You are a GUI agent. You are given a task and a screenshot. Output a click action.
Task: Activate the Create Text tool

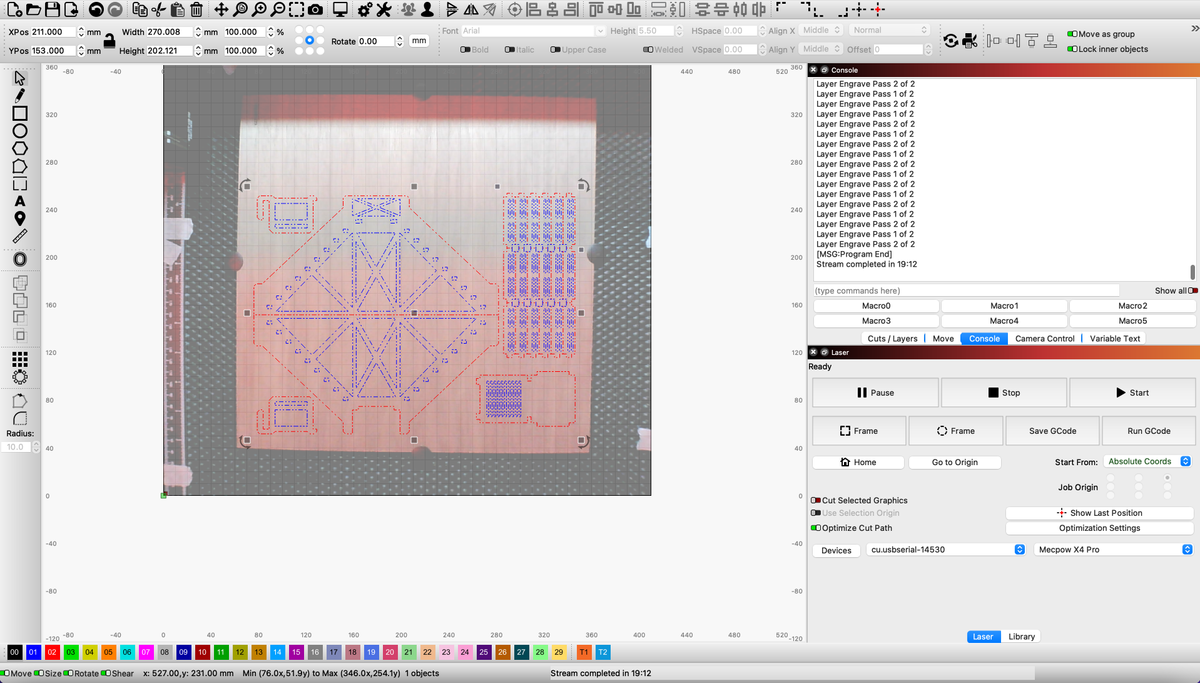click(x=19, y=201)
